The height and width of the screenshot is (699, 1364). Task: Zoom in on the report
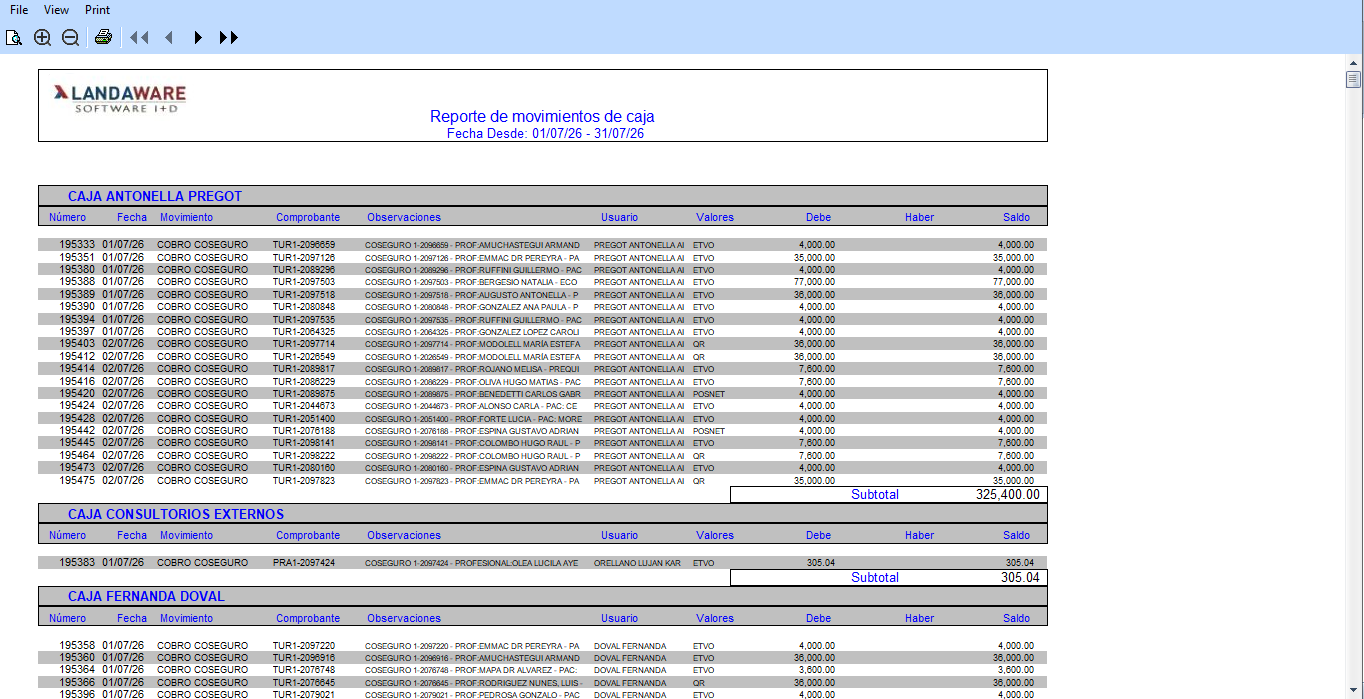(42, 38)
